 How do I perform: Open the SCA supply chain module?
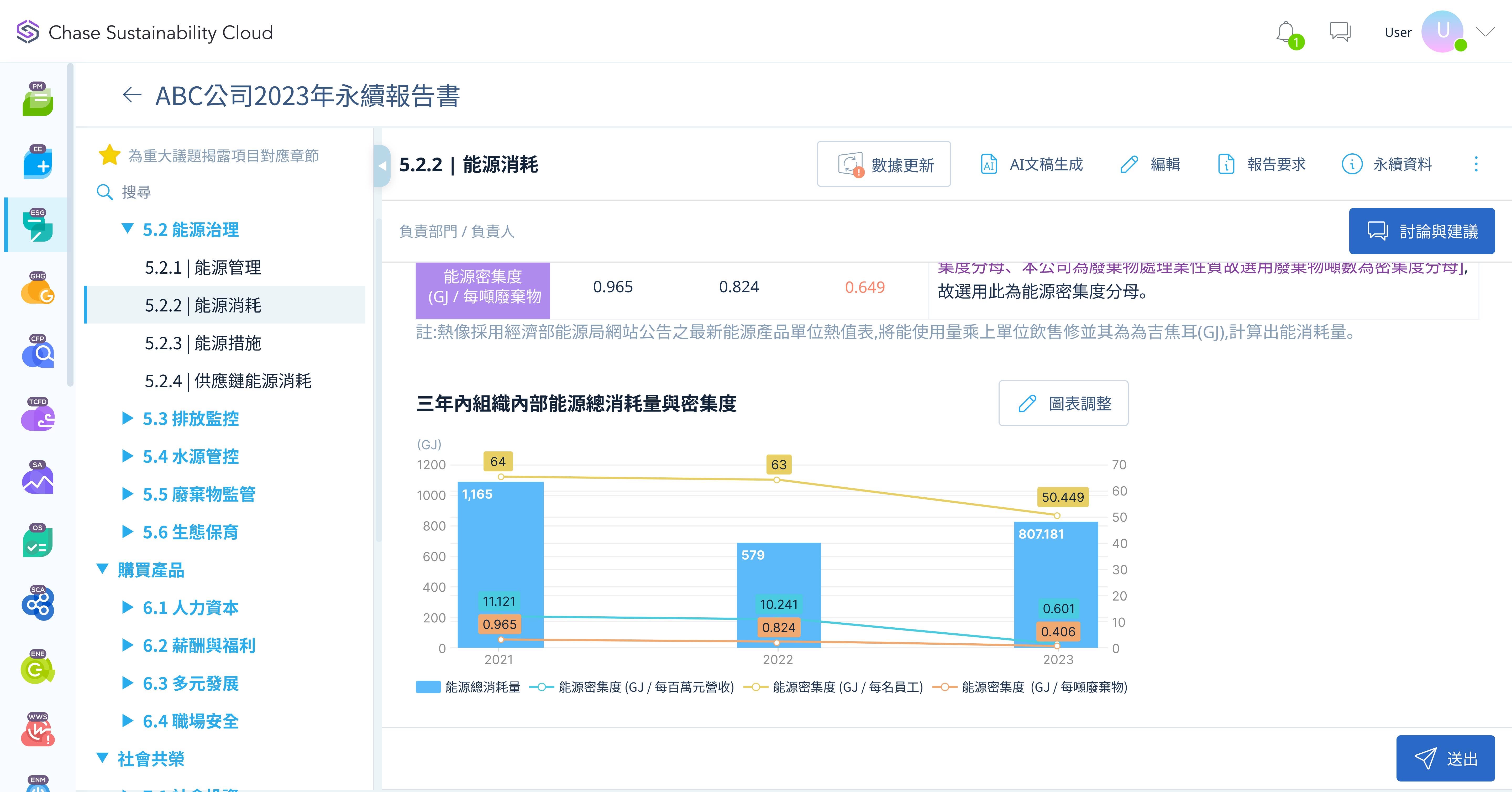tap(38, 603)
